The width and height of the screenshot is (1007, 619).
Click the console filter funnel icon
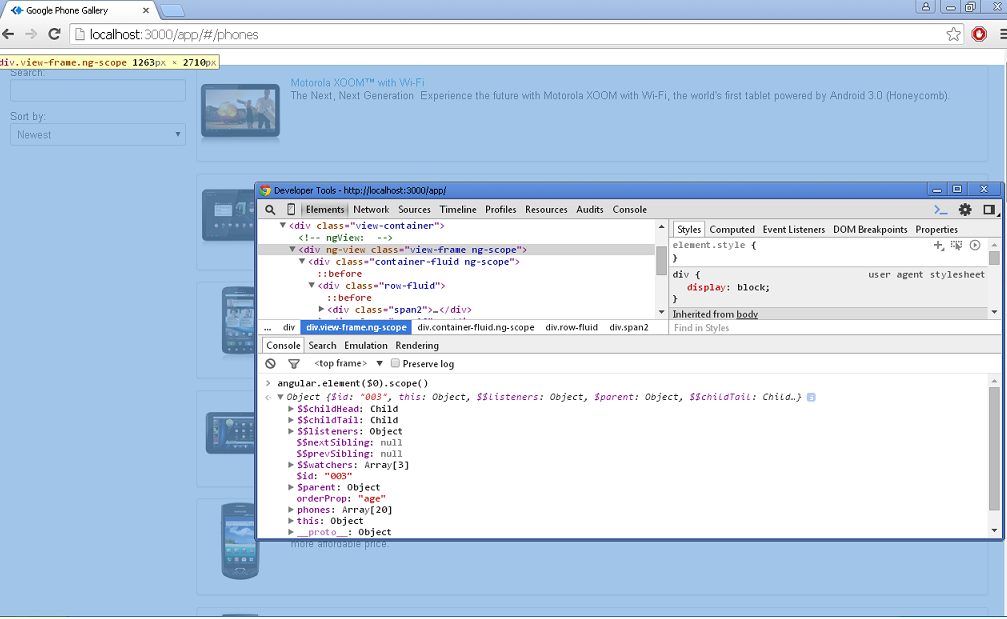pyautogui.click(x=293, y=363)
